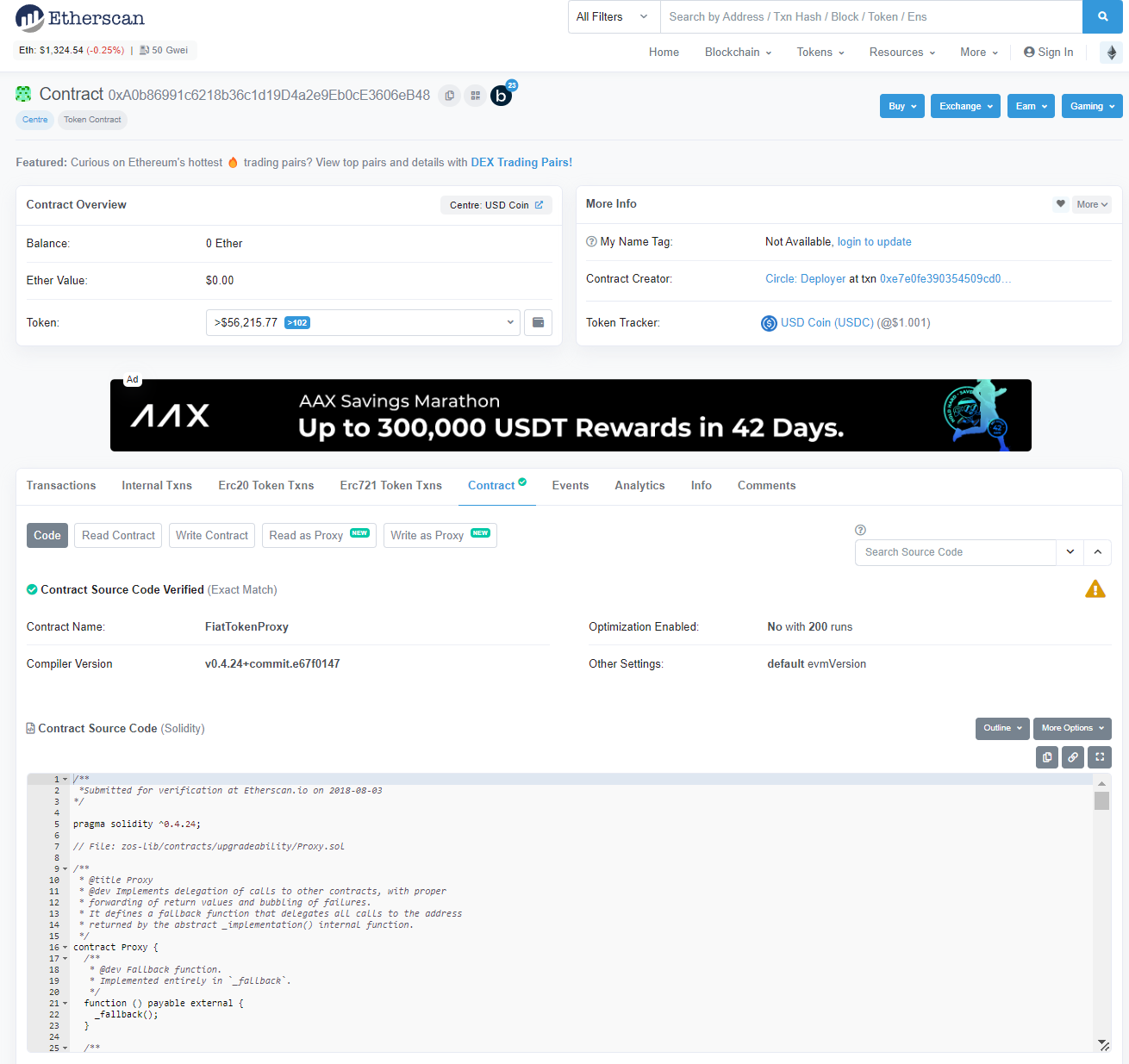The image size is (1129, 1064).
Task: Follow the DEX Trading Pairs! link
Action: coord(521,163)
